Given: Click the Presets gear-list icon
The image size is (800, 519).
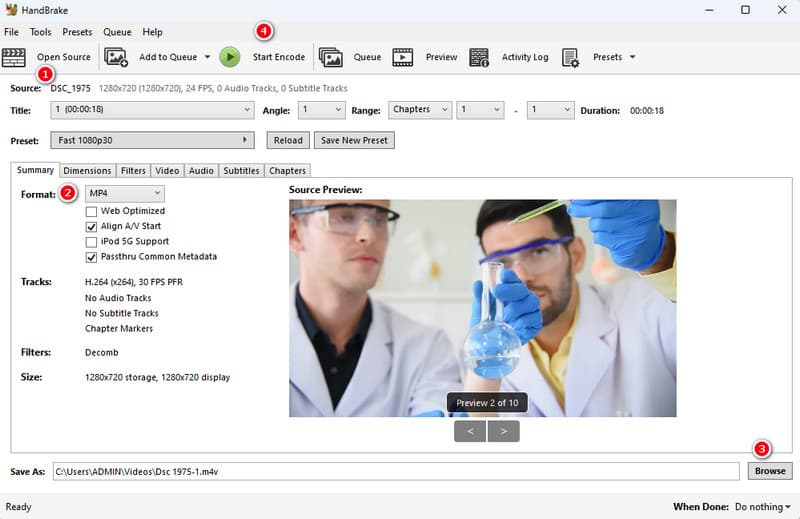Looking at the screenshot, I should click(x=570, y=57).
